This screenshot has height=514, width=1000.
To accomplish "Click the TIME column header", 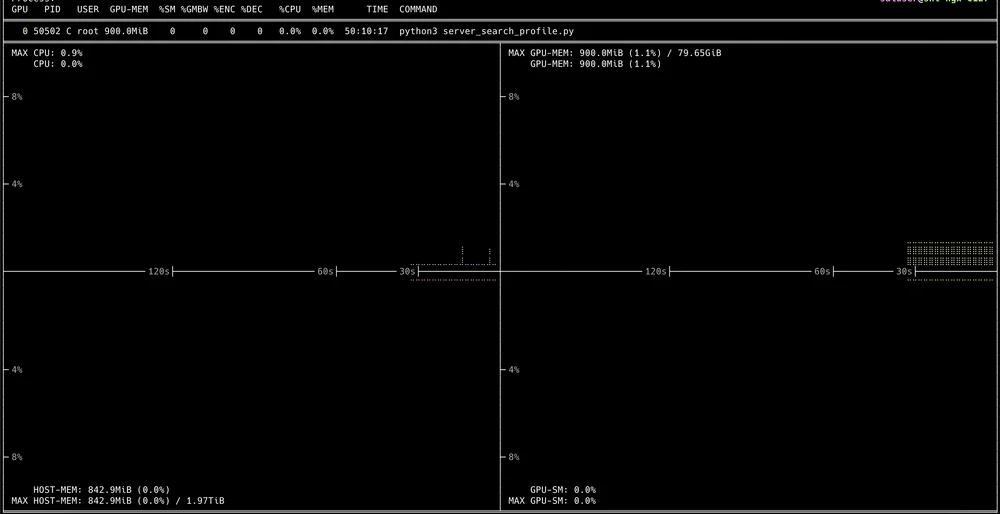I will [377, 9].
